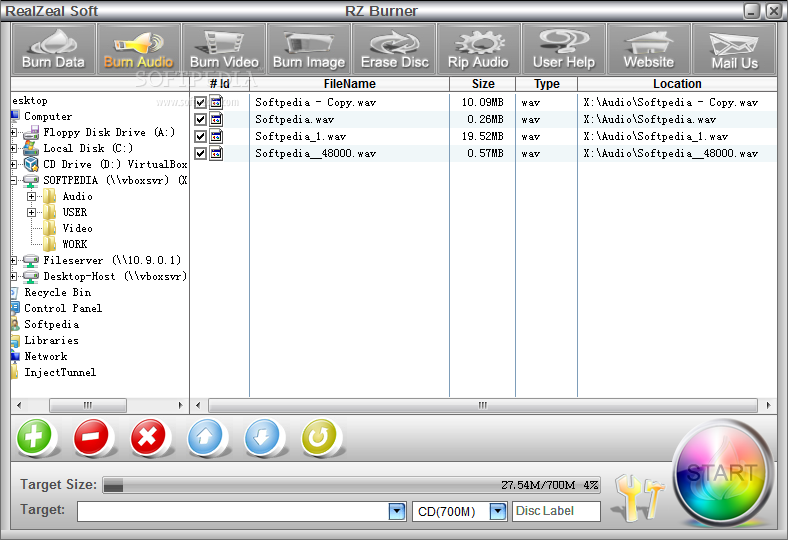The height and width of the screenshot is (540, 788).
Task: Select Control Panel in the tree
Action: coord(63,308)
